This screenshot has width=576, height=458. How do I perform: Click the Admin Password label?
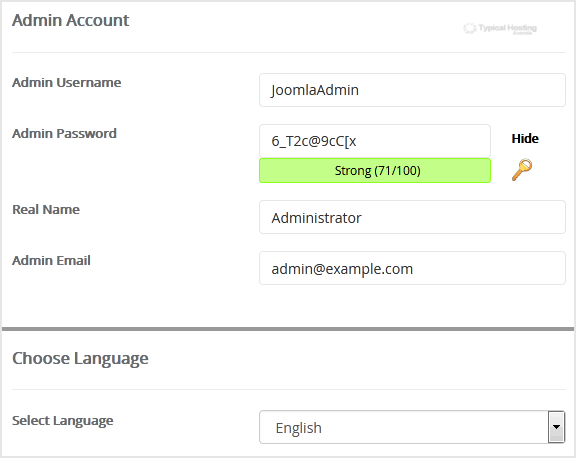pos(64,133)
